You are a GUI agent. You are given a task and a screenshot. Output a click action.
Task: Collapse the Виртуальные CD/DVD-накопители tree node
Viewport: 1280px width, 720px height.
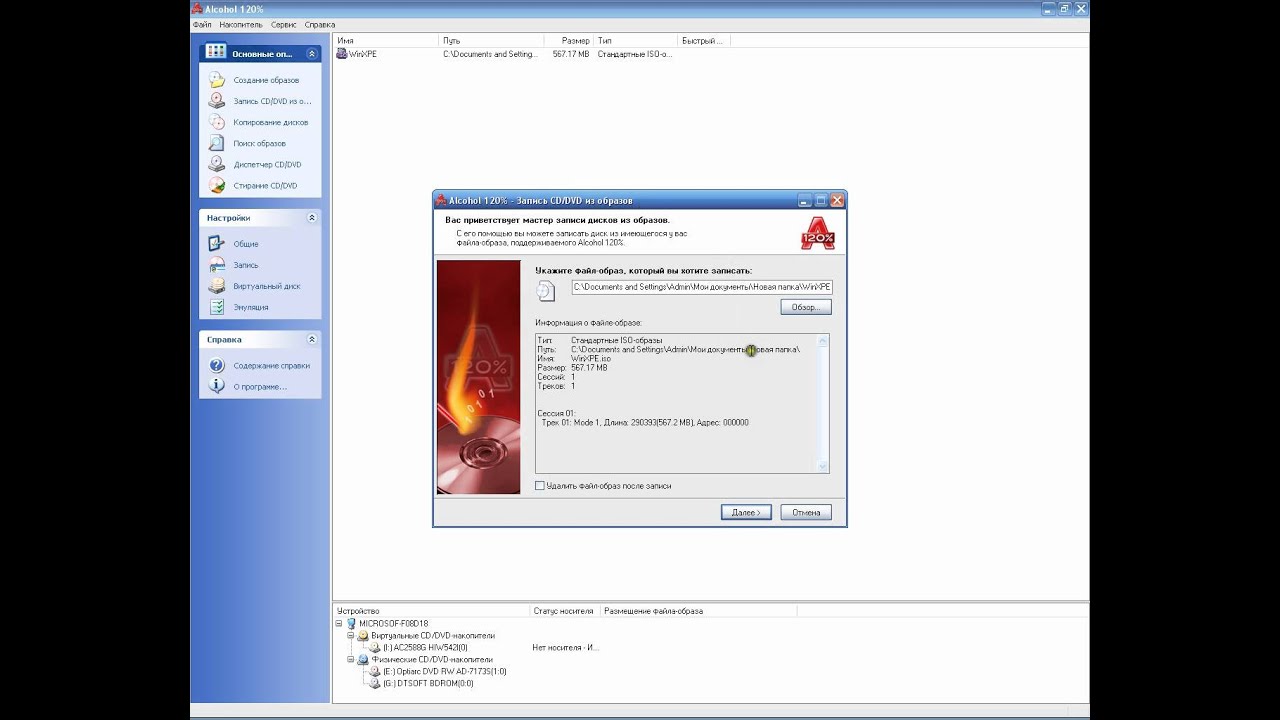(x=351, y=635)
